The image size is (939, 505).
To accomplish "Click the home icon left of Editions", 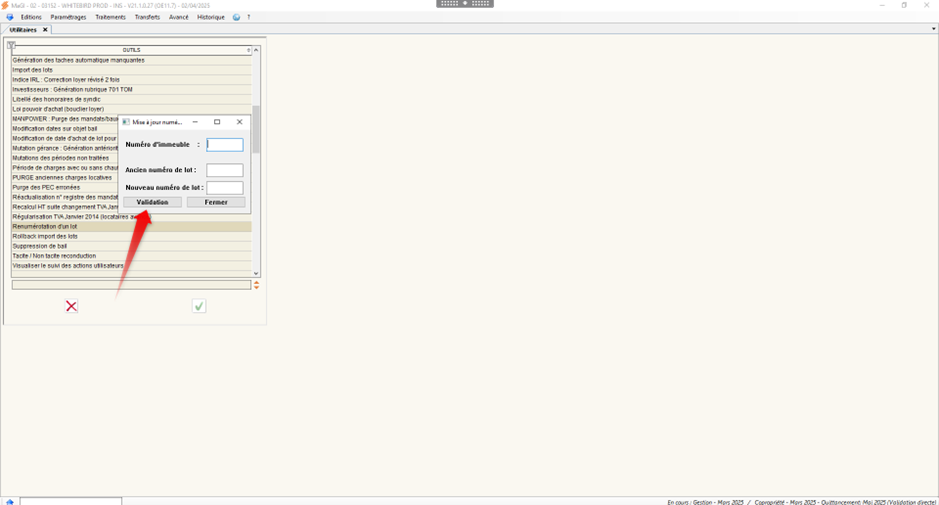I will (10, 17).
